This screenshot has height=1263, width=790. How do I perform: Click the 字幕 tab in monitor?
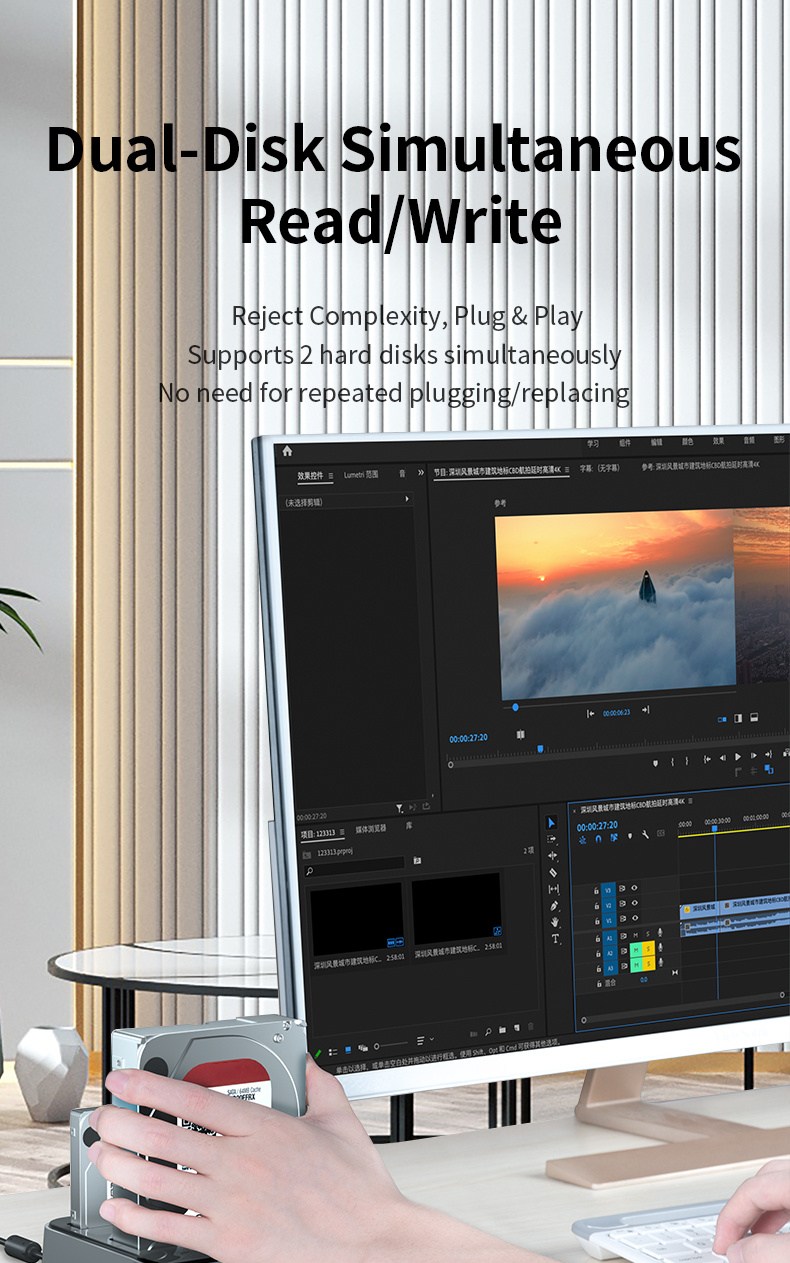pos(599,467)
